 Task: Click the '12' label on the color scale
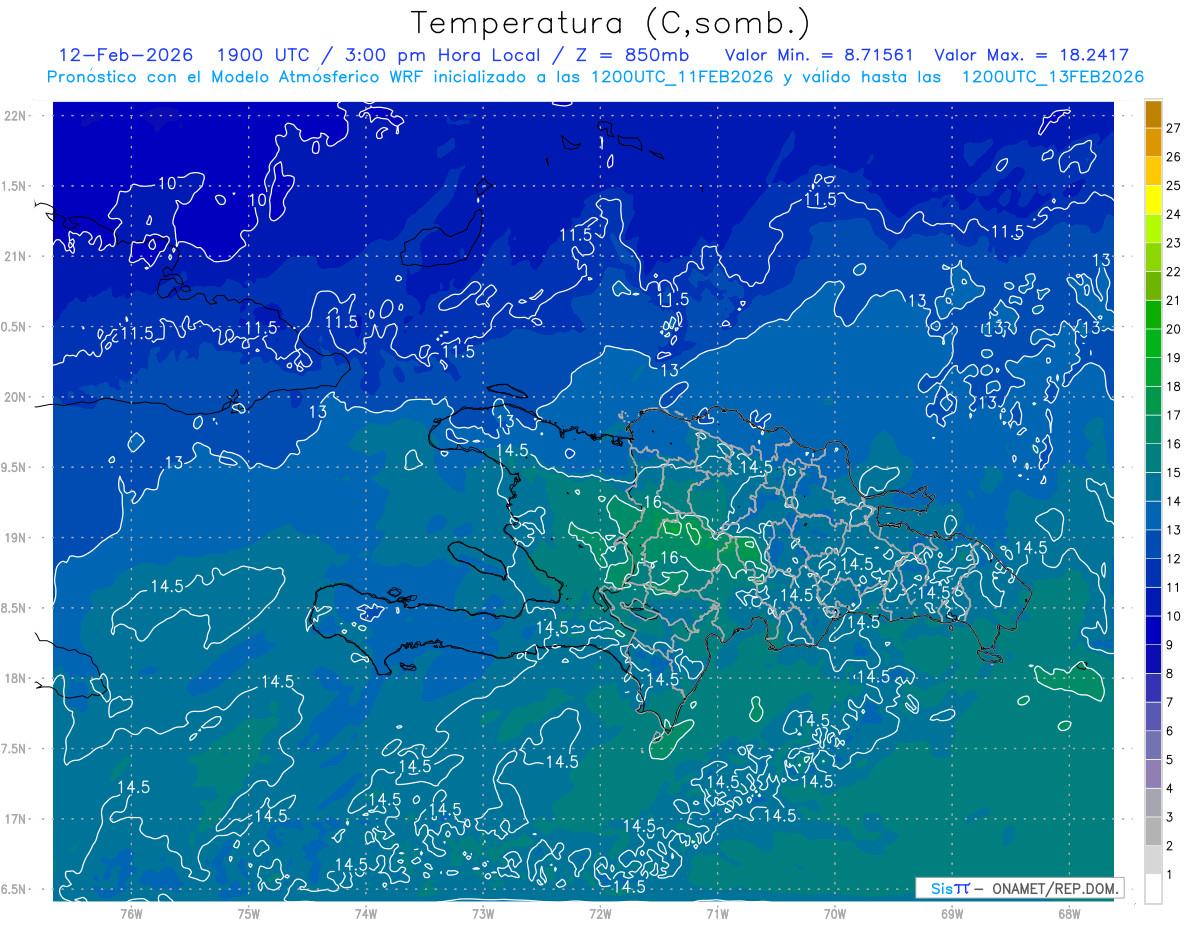1174,559
